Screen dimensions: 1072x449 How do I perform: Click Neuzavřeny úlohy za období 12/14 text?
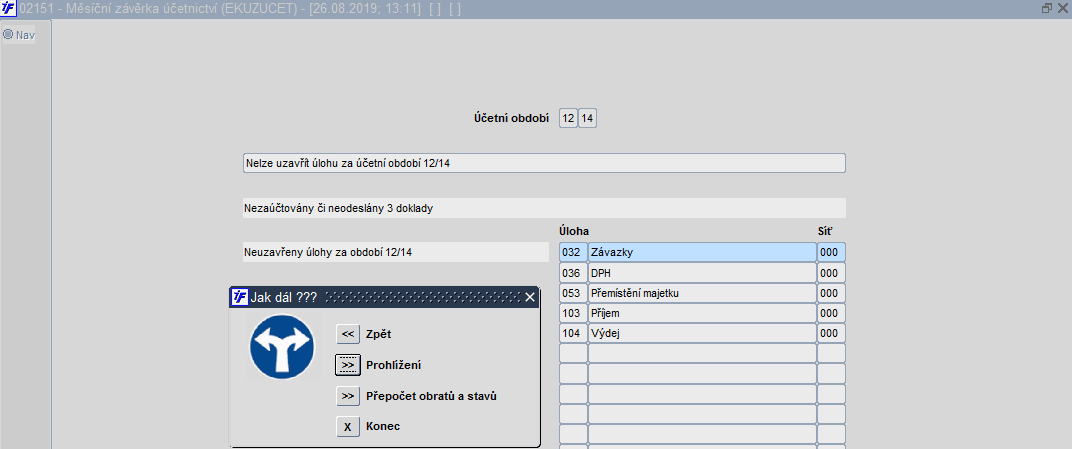pyautogui.click(x=328, y=252)
